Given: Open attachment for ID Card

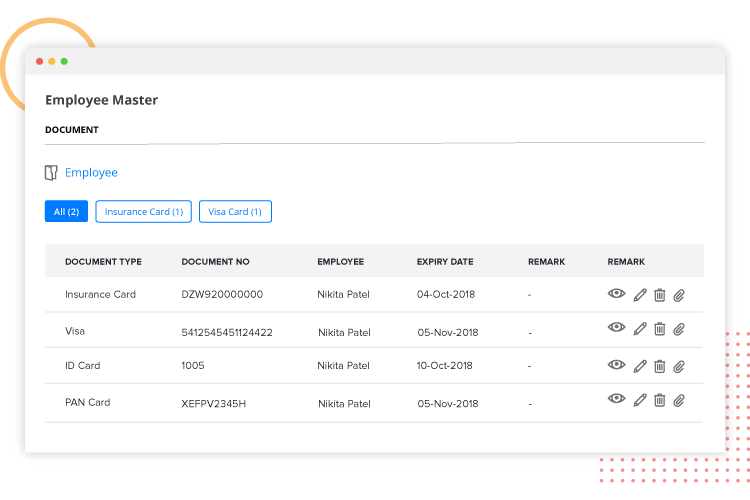Looking at the screenshot, I should click(x=679, y=367).
